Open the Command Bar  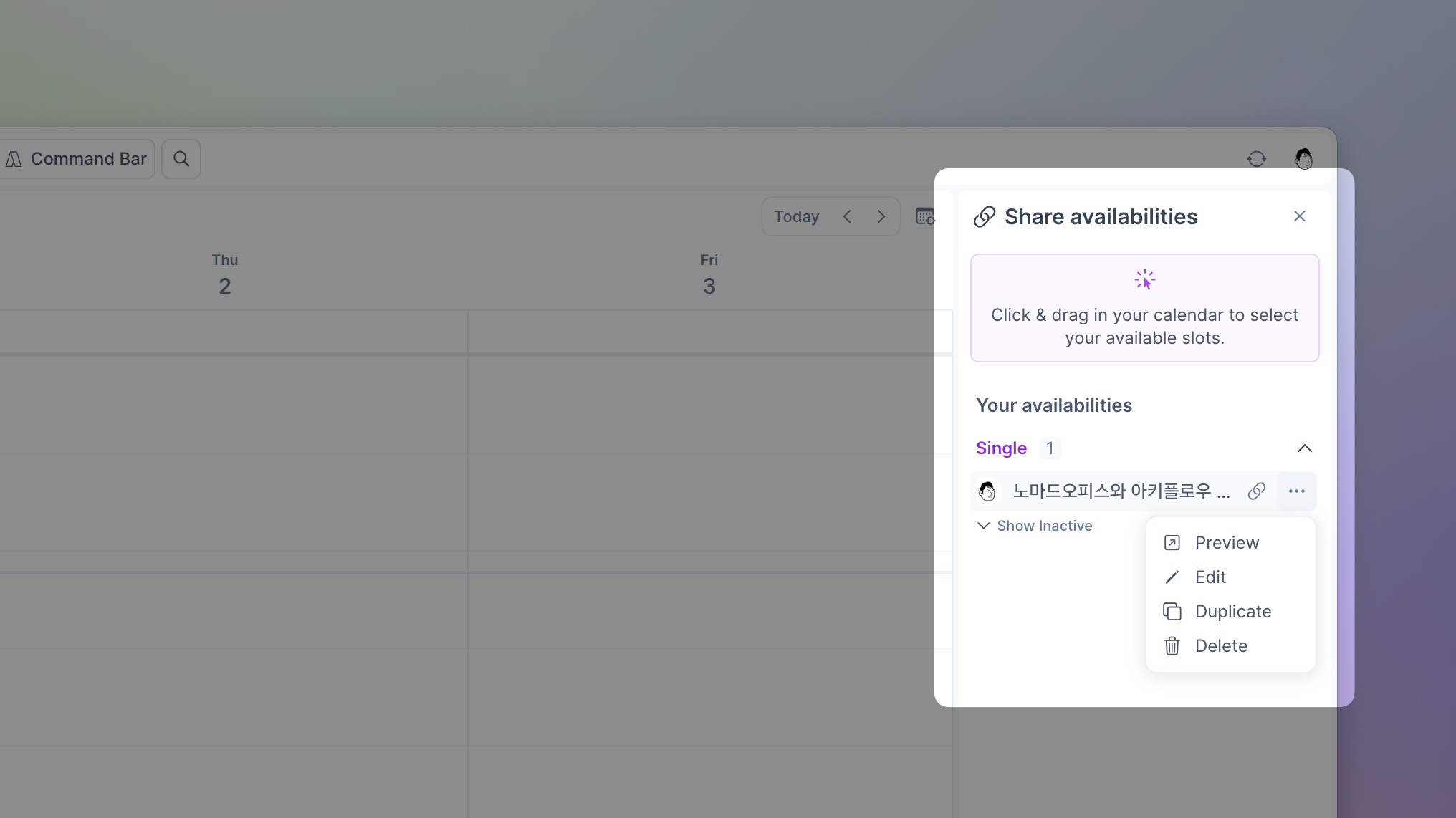(x=77, y=159)
